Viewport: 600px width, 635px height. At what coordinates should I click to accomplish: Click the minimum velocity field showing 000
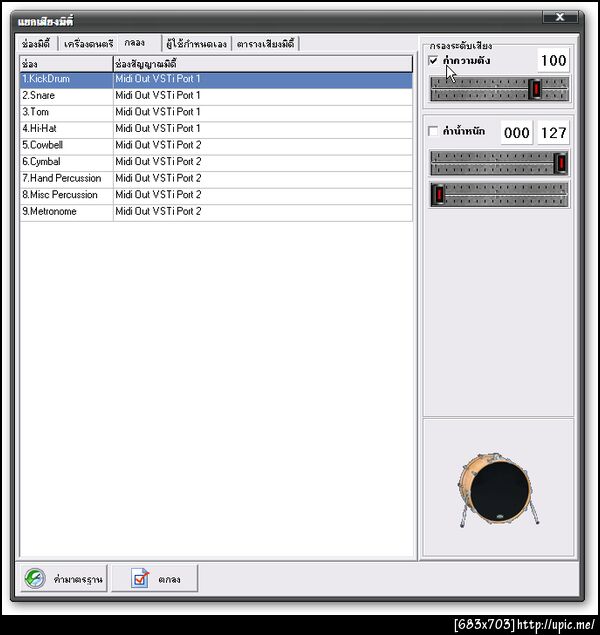517,132
